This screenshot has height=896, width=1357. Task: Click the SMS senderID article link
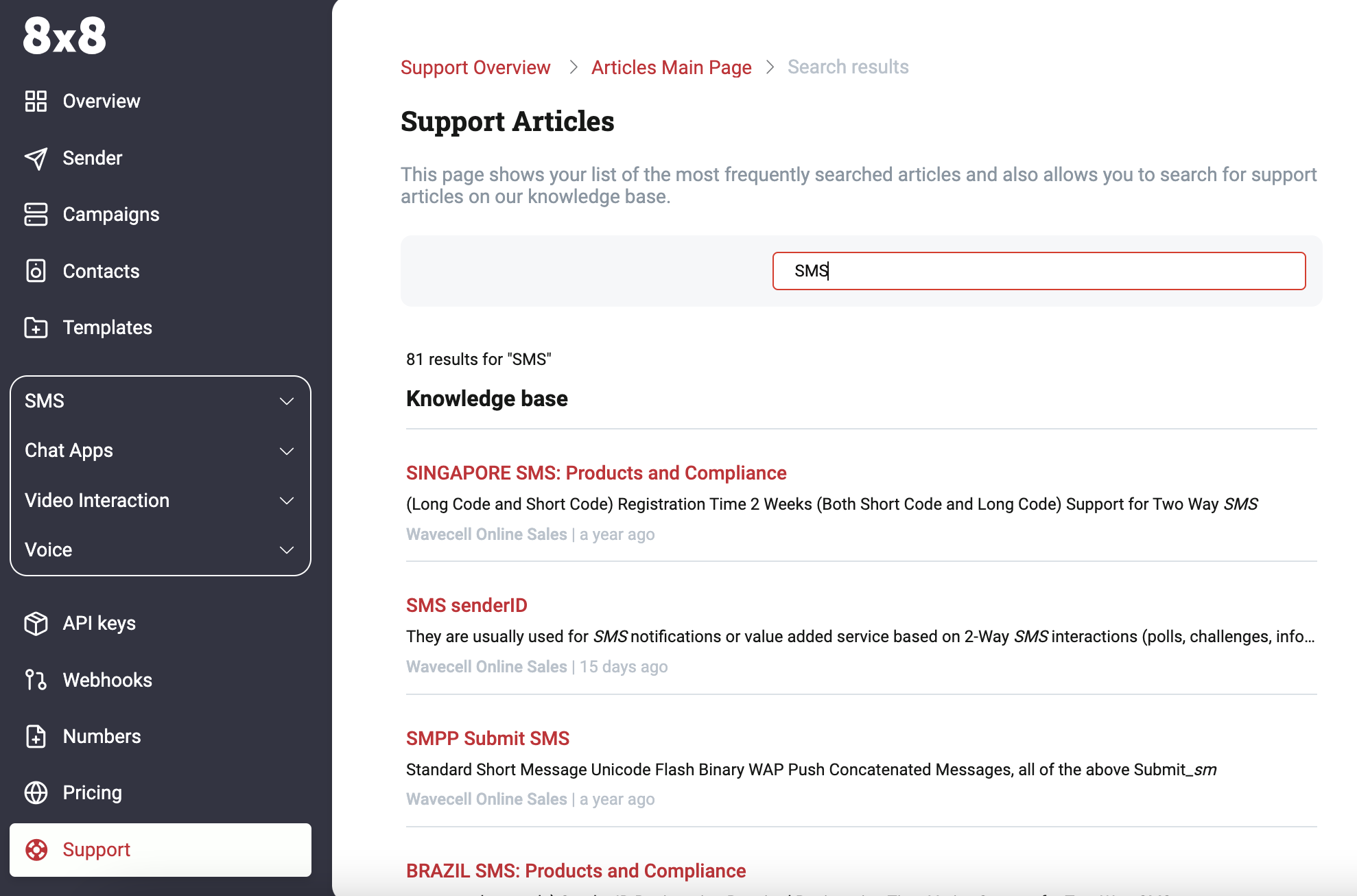(466, 605)
